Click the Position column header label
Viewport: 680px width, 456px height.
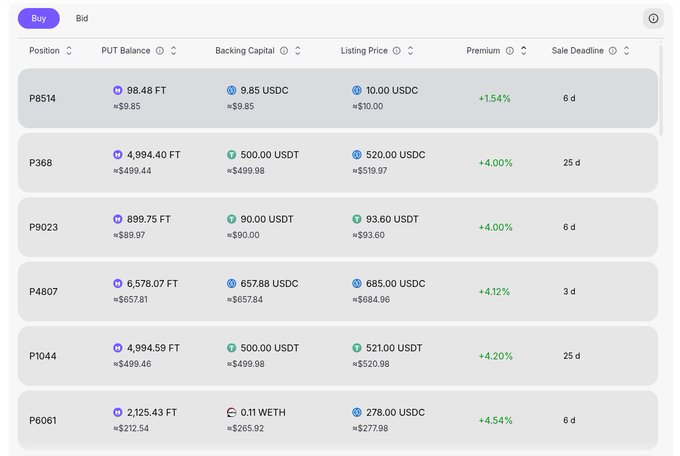44,51
